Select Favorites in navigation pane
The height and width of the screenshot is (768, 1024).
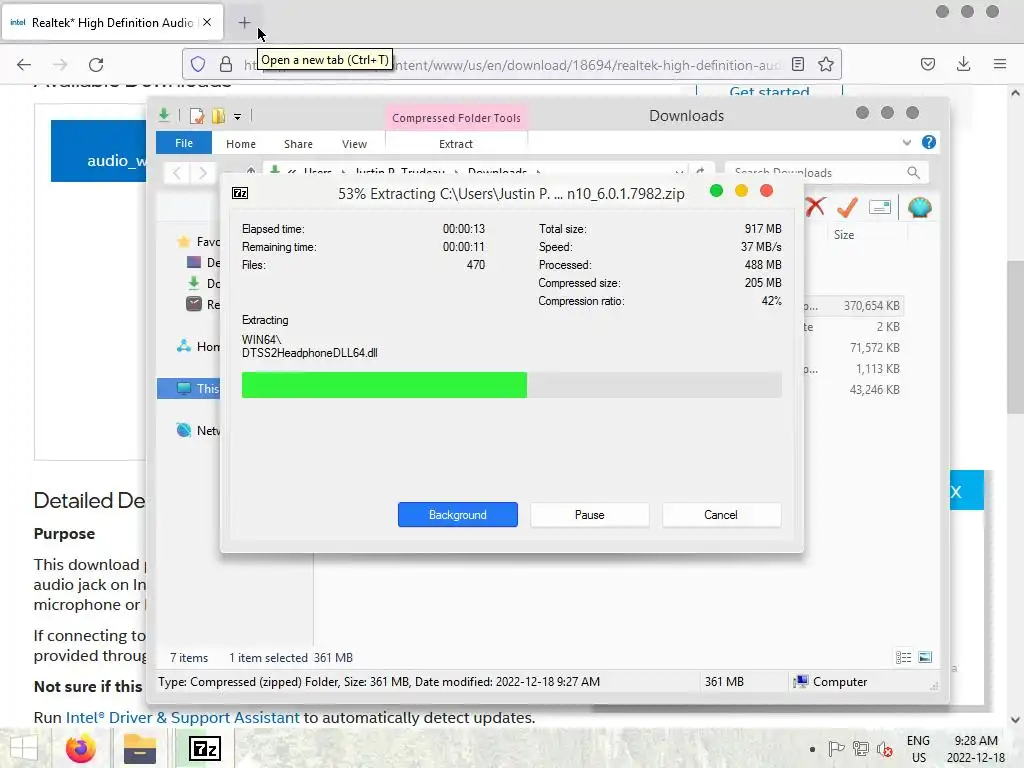(x=199, y=242)
